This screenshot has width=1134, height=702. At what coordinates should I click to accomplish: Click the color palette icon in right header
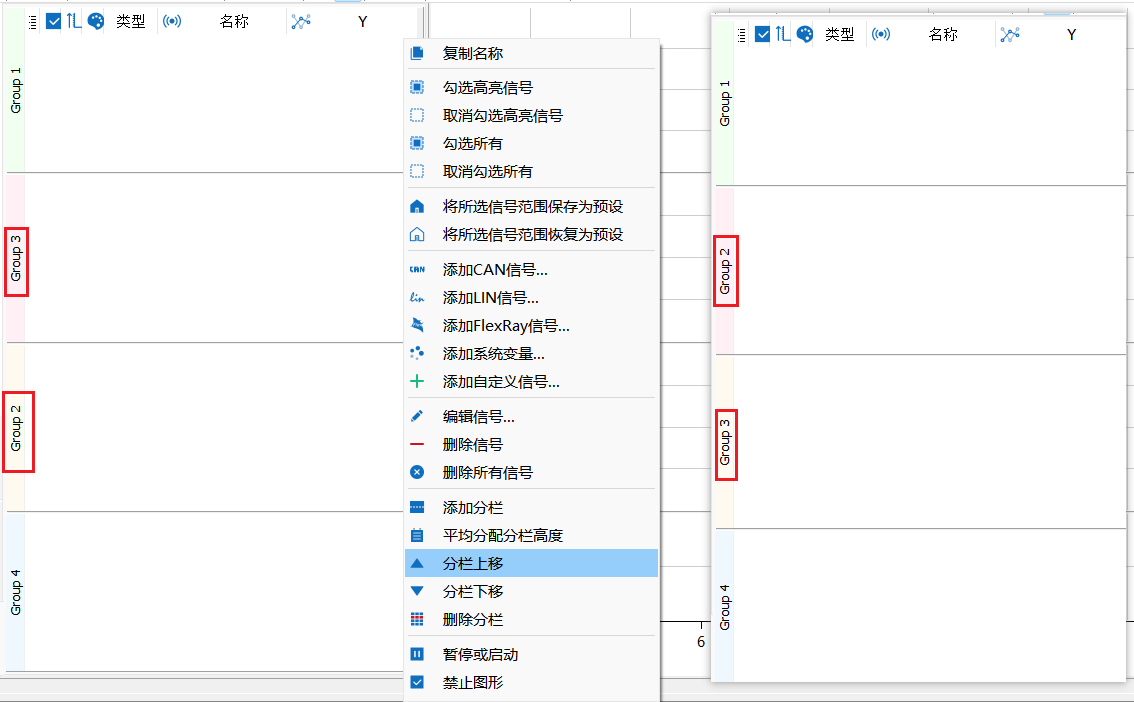pos(805,34)
